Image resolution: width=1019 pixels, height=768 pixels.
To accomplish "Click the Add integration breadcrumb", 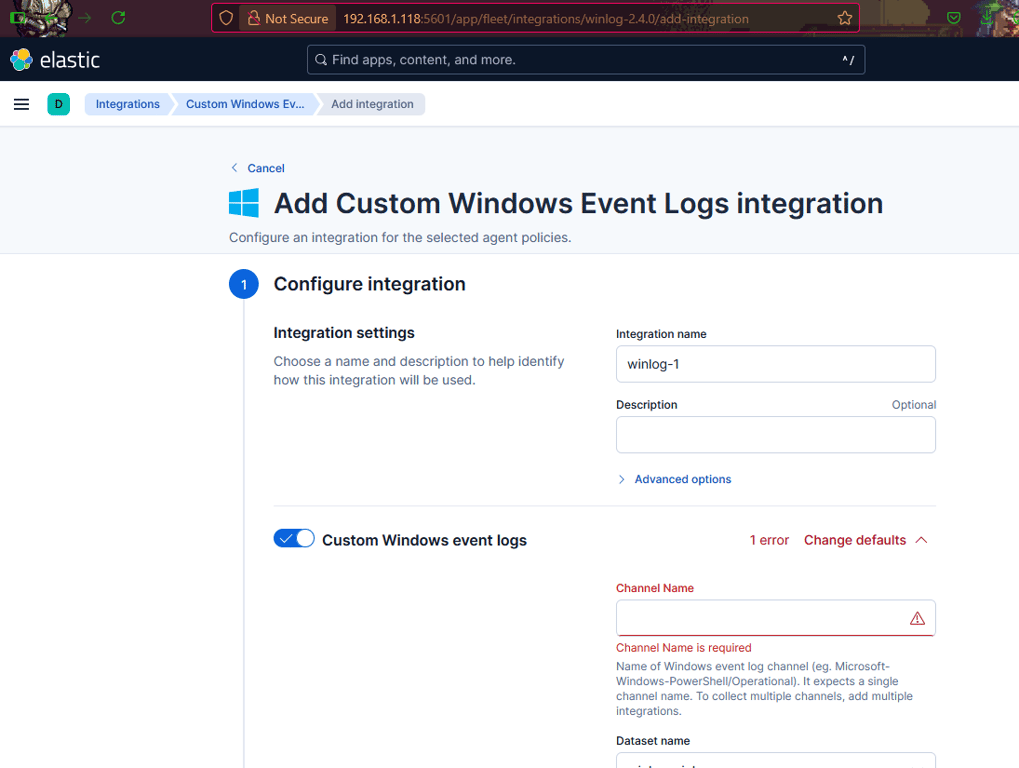I will [372, 104].
